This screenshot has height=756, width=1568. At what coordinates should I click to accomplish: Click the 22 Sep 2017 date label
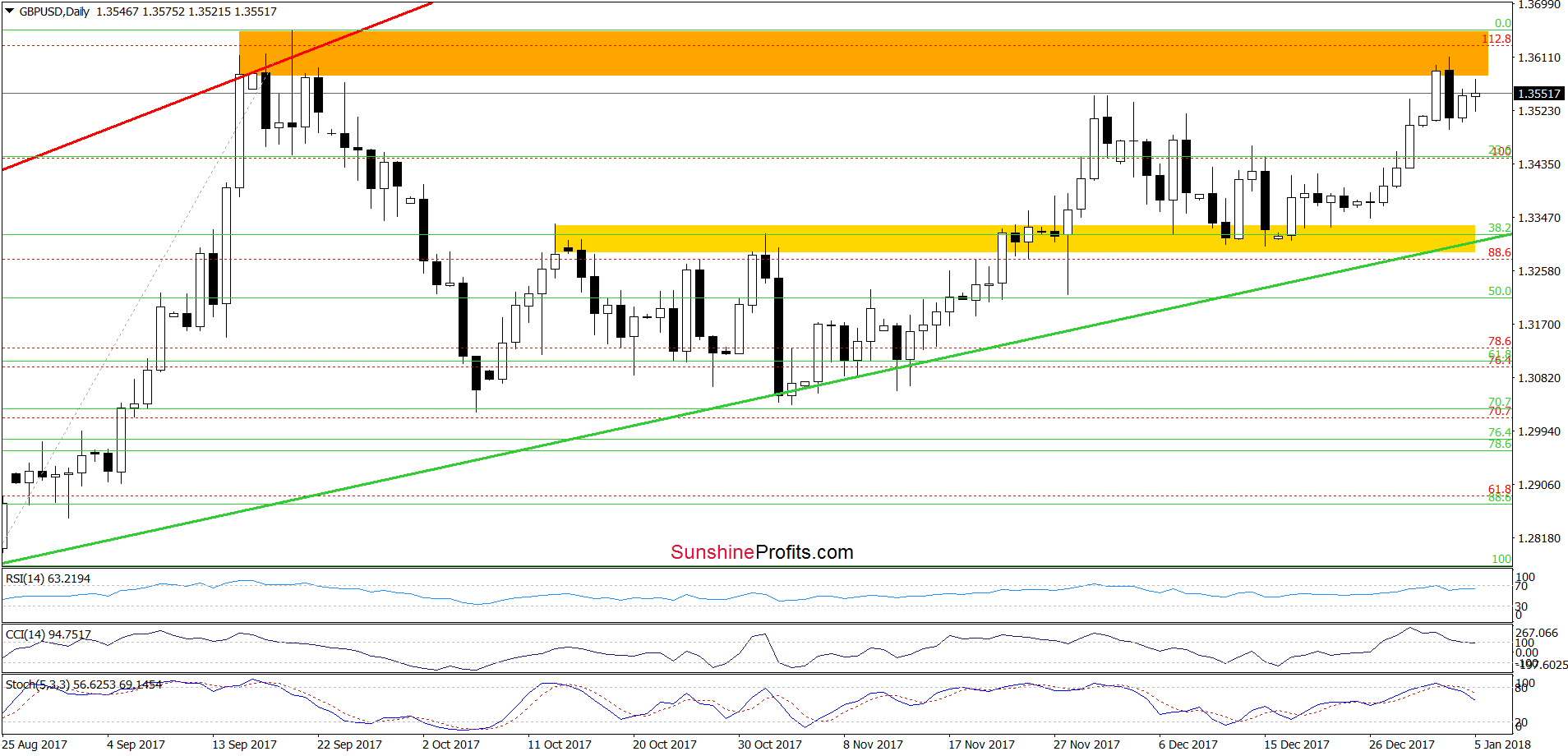349,744
